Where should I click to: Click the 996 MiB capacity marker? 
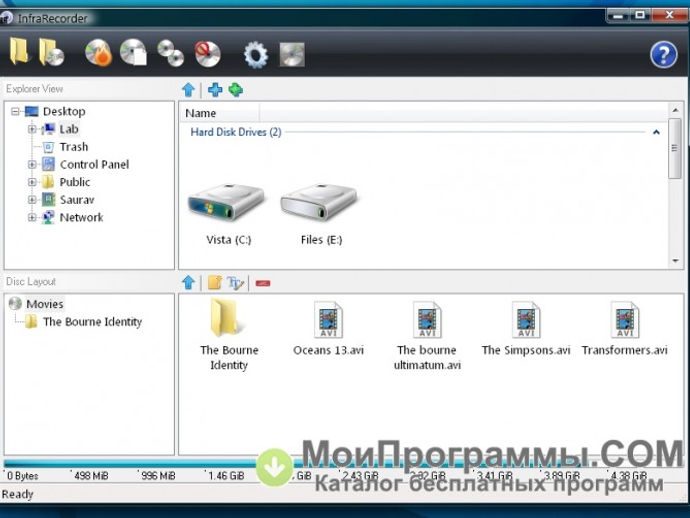158,476
